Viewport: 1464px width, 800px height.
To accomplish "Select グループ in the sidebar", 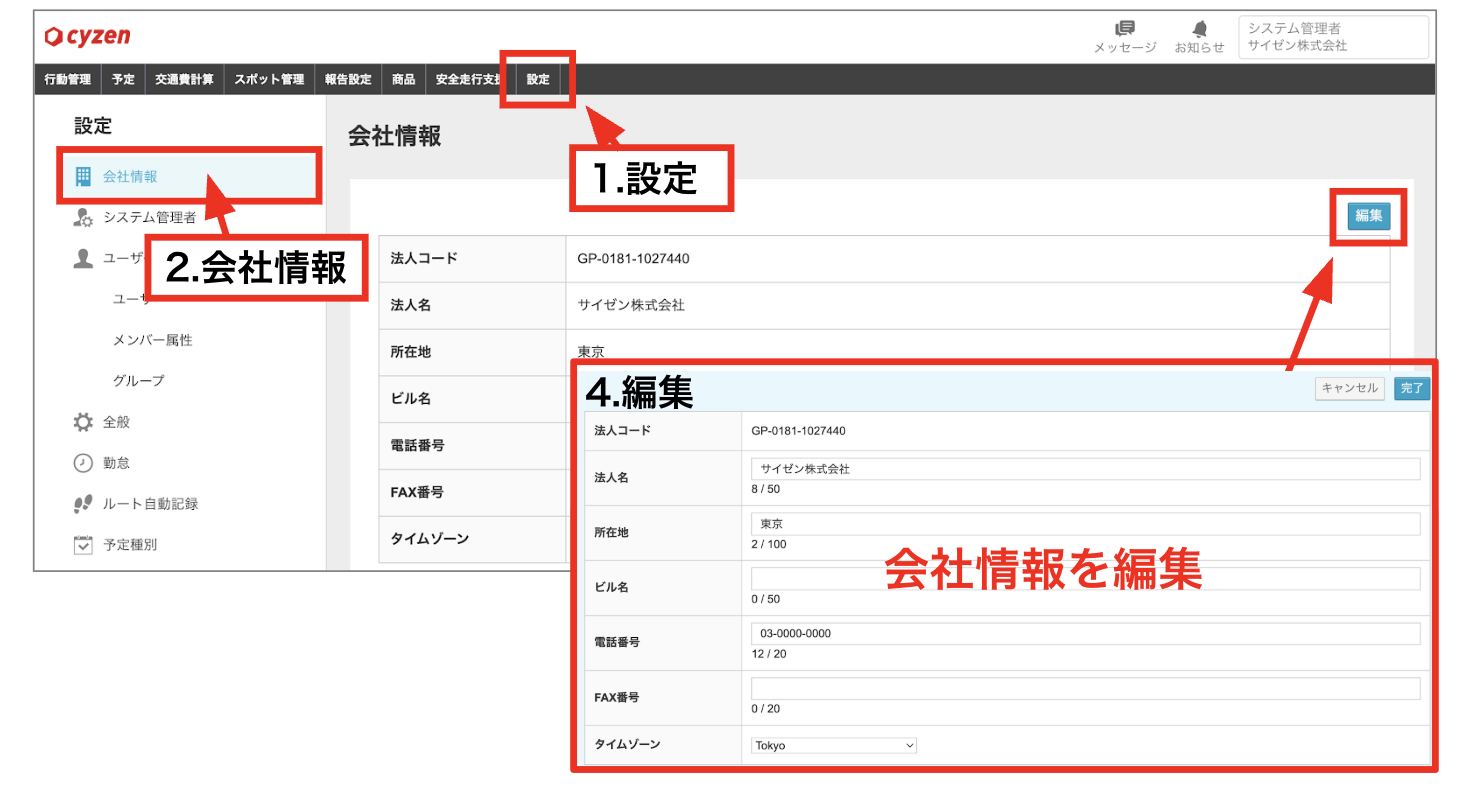I will pos(139,381).
